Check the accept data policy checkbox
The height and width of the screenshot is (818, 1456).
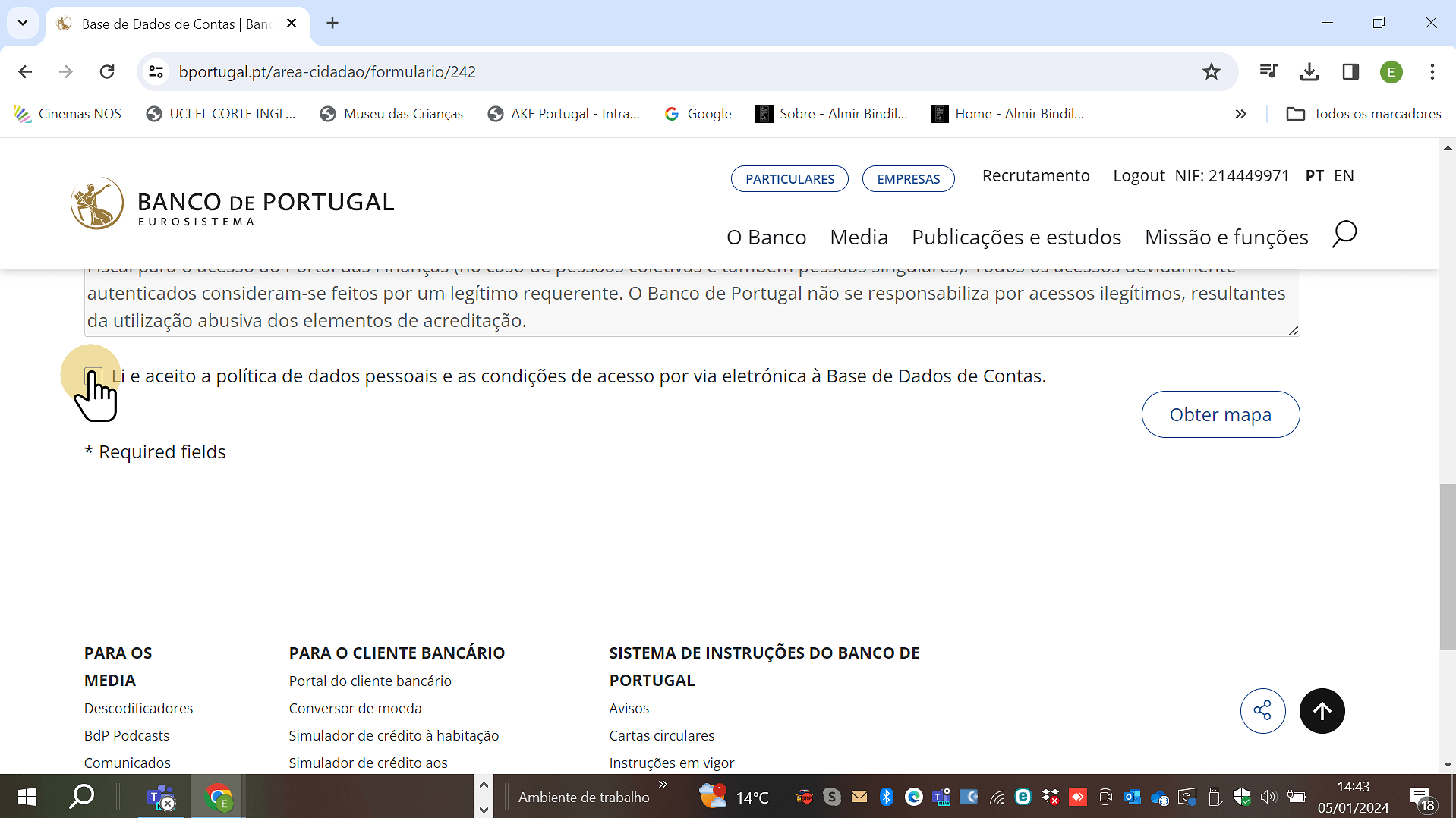(x=93, y=376)
